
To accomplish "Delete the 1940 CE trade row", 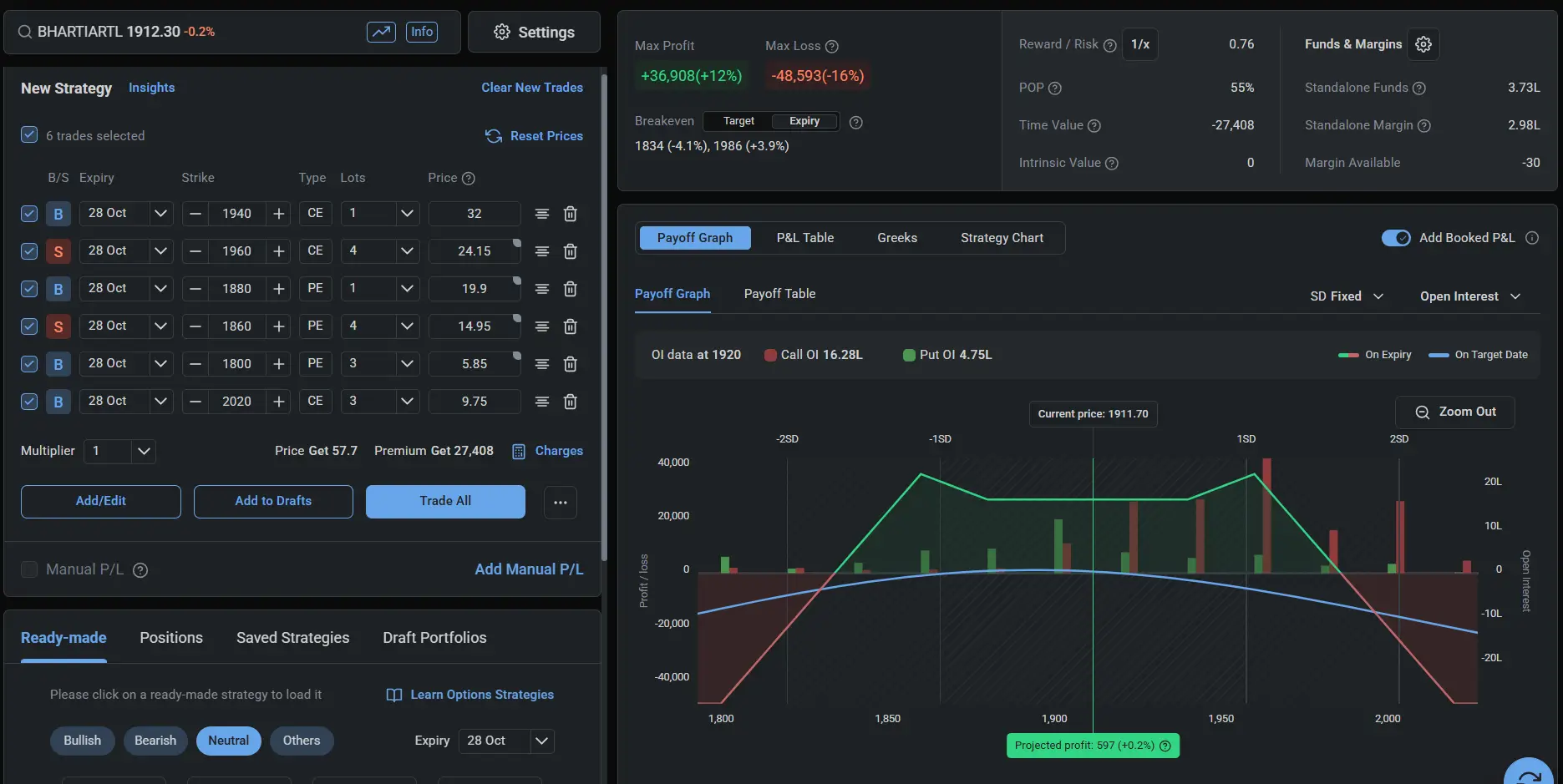I will tap(571, 214).
